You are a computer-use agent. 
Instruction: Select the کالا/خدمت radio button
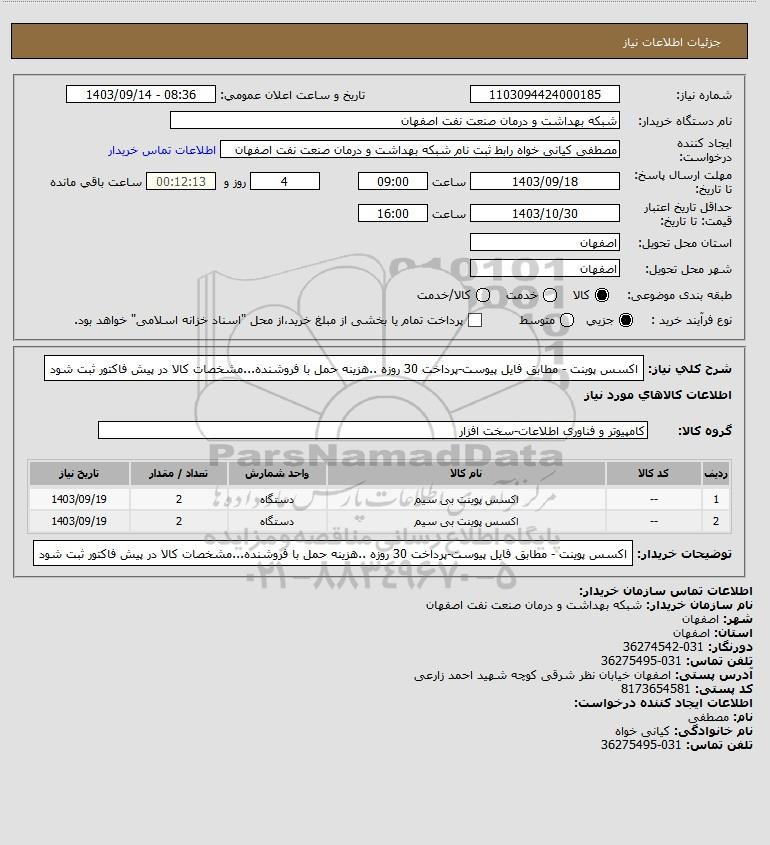click(483, 295)
